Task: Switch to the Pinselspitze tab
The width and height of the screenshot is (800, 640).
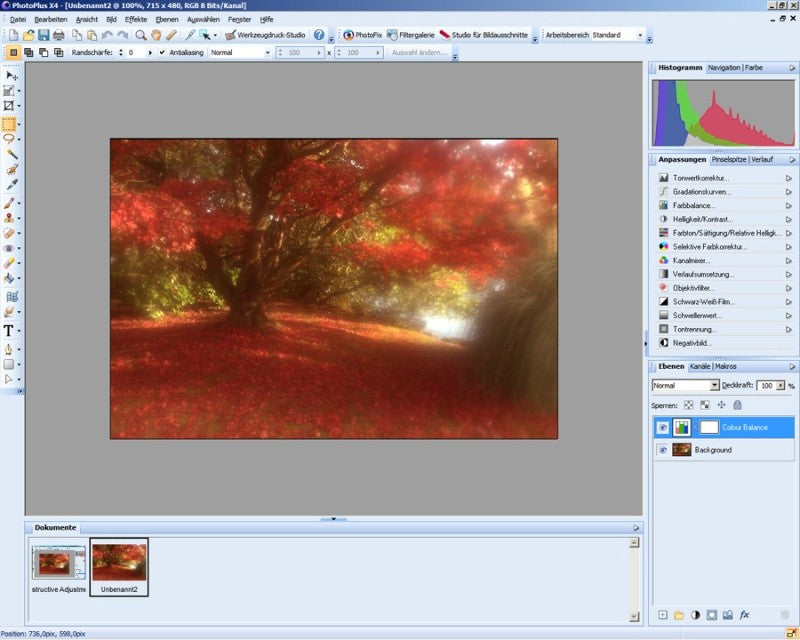Action: pos(729,160)
